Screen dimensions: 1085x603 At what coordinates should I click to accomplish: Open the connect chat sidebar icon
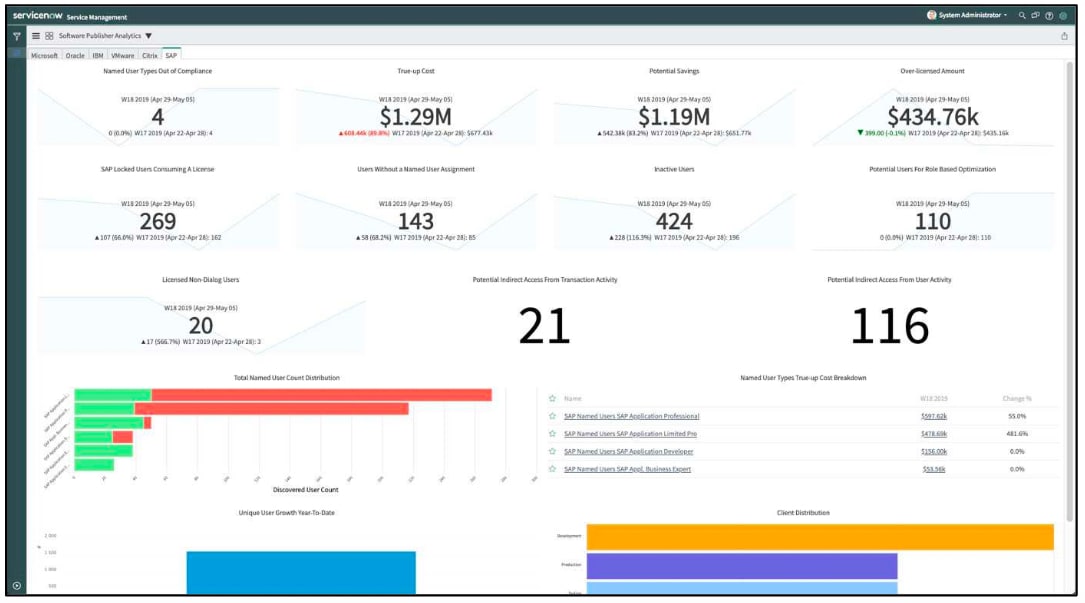pos(1035,16)
